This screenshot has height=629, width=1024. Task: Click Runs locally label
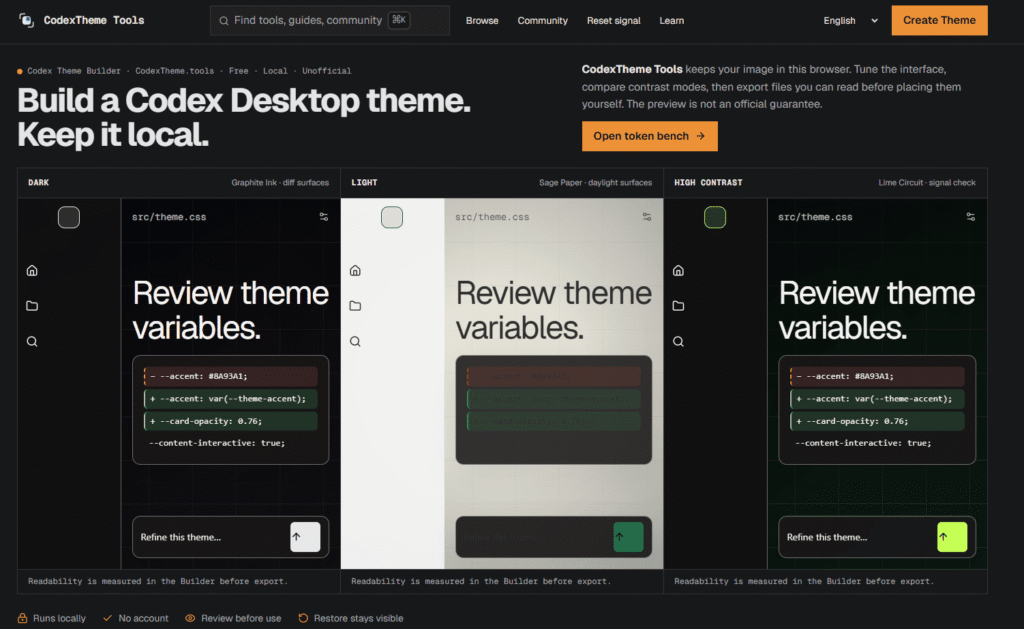click(59, 618)
